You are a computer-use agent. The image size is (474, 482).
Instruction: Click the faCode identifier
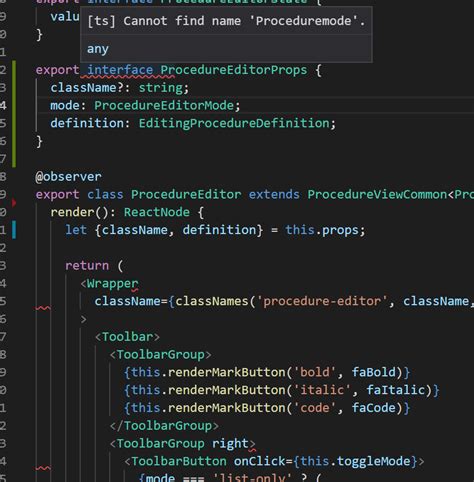pyautogui.click(x=373, y=408)
